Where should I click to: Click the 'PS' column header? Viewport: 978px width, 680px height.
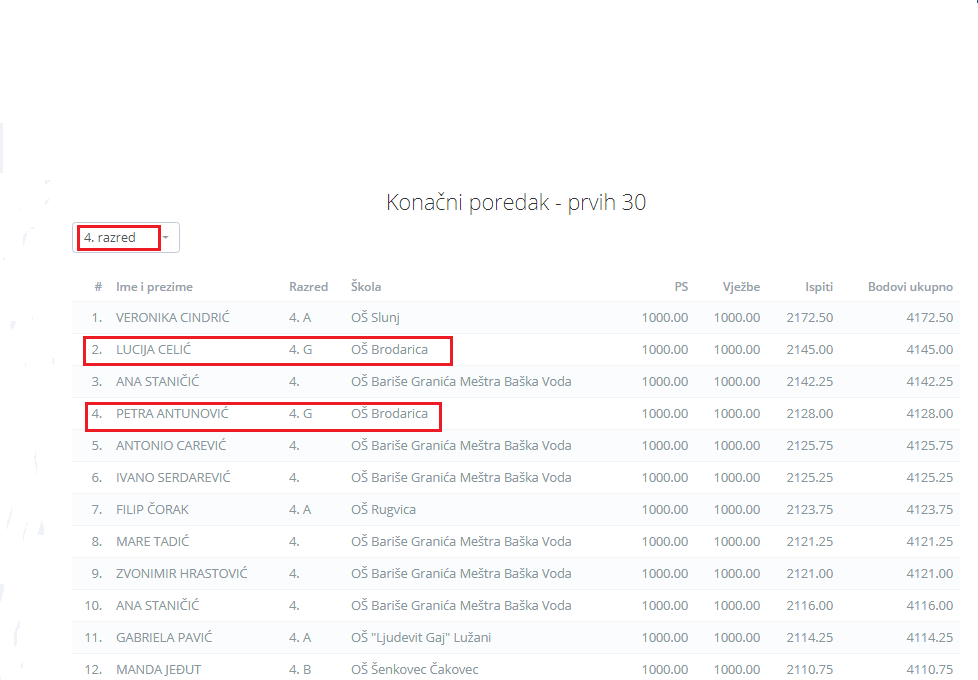(x=681, y=287)
